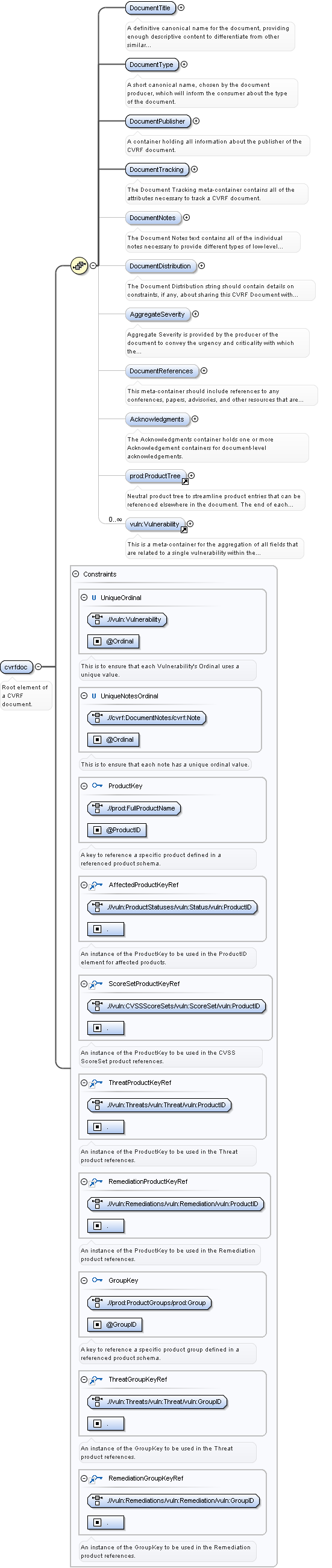Click the AffectedProductKeyRef keyref icon
The height and width of the screenshot is (1568, 332).
point(96,885)
